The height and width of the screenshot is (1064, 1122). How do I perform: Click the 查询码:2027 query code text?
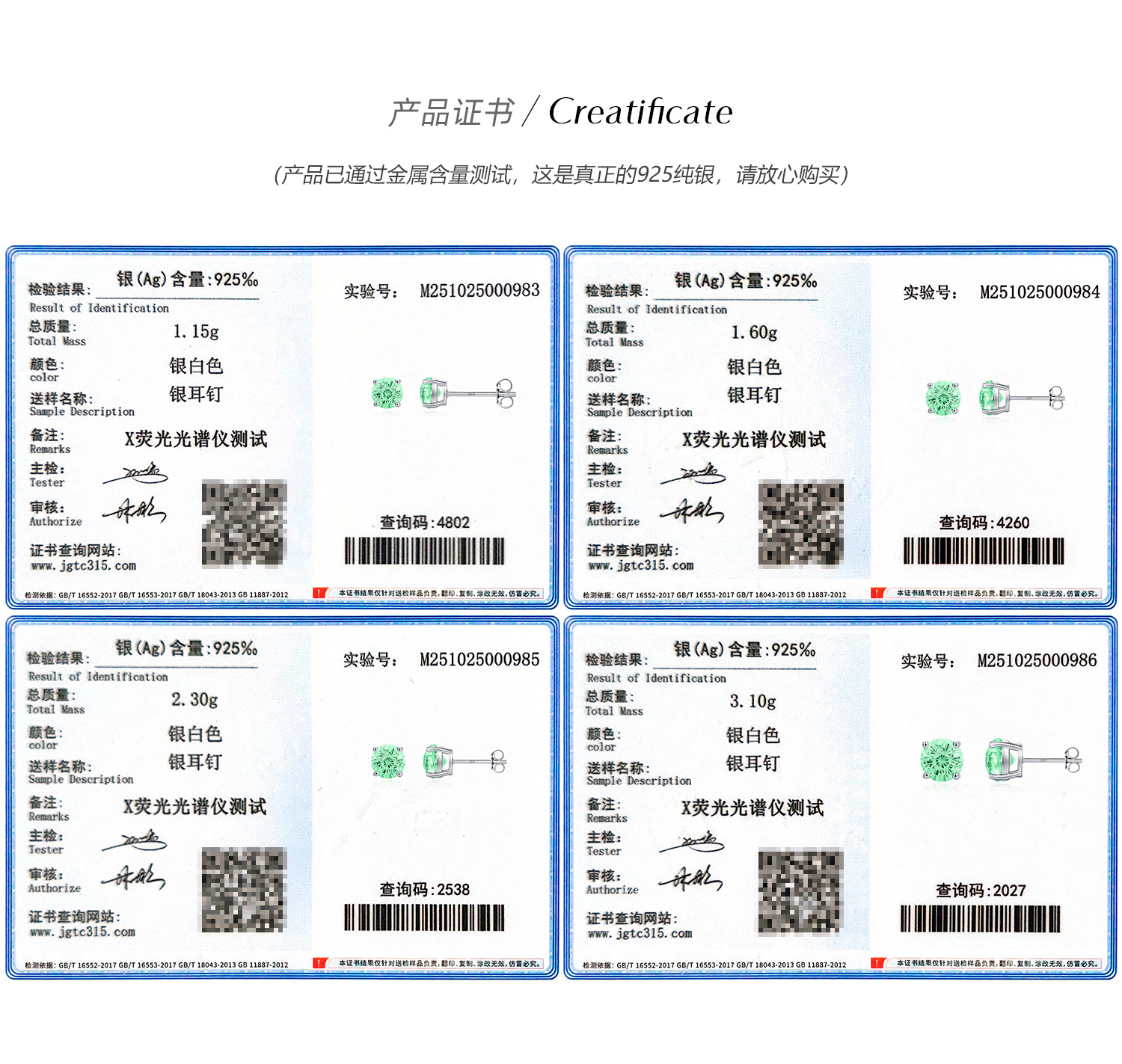(x=981, y=891)
